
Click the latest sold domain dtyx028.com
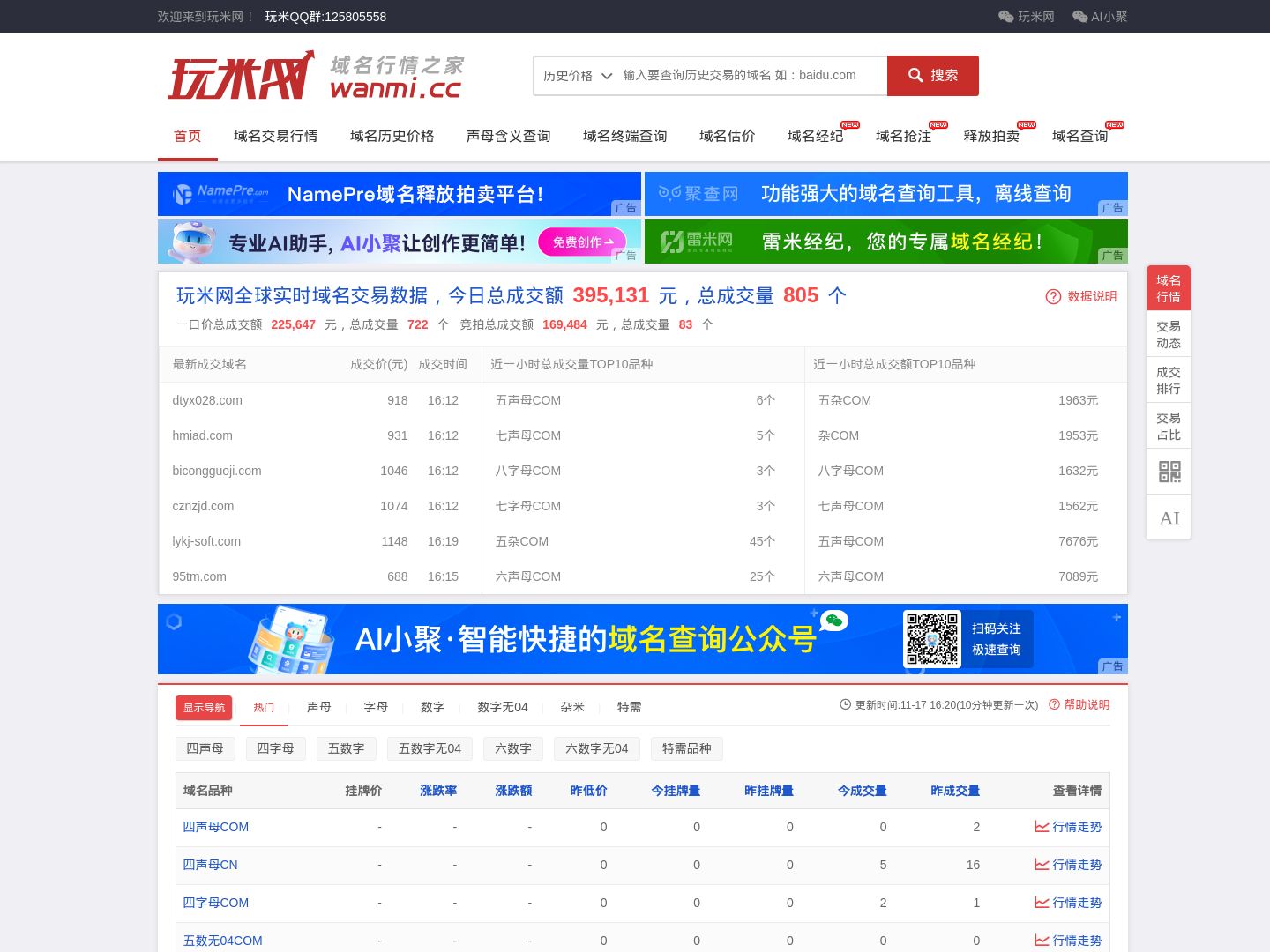click(207, 400)
